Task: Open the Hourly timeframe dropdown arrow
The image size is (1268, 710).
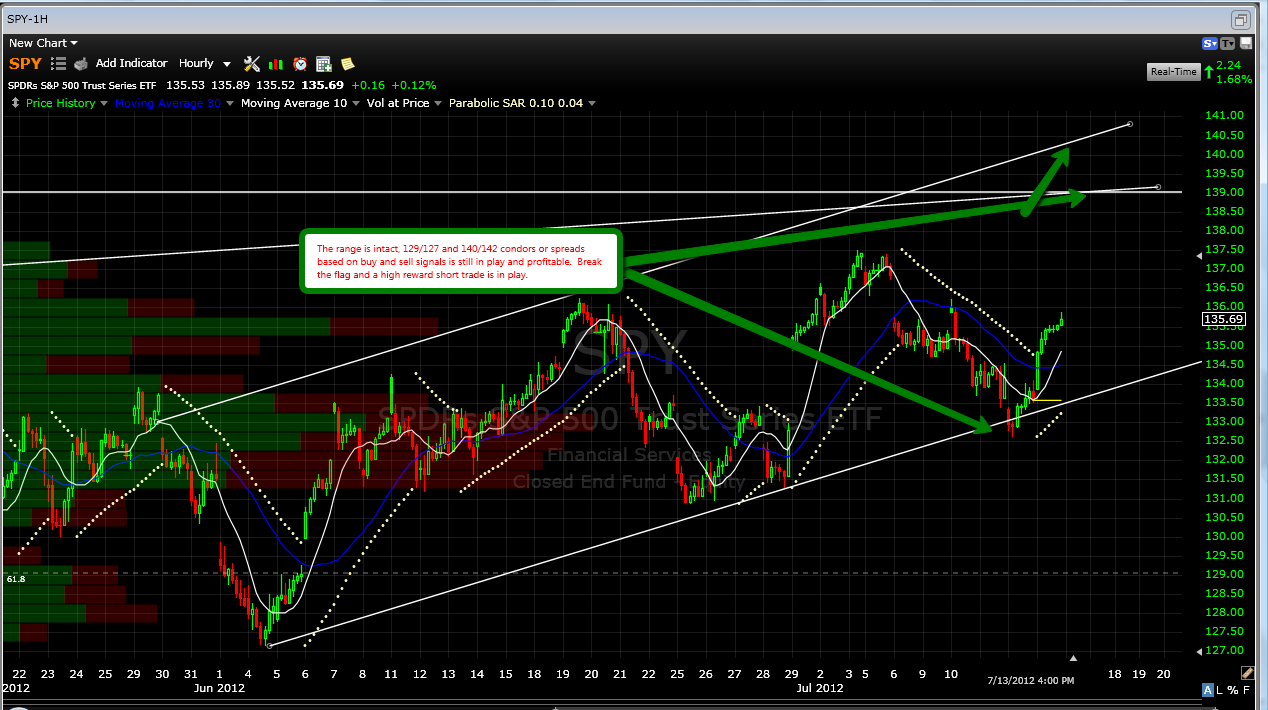Action: click(x=227, y=64)
